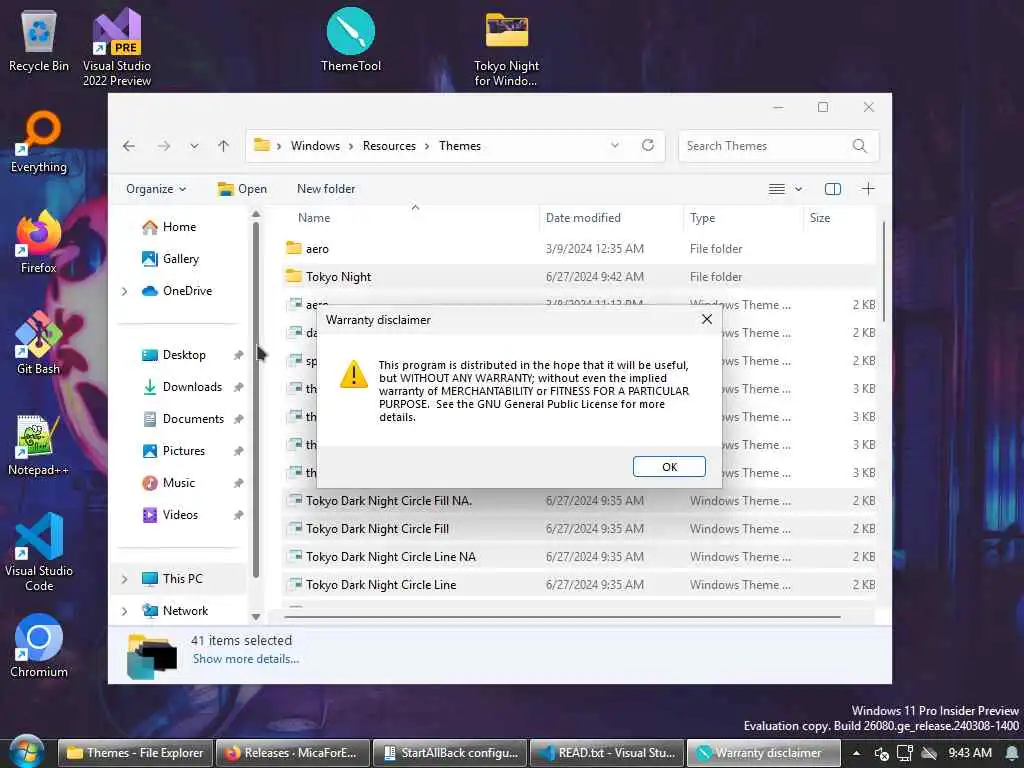Open recent locations dropdown in File Explorer
This screenshot has width=1024, height=768.
coord(194,146)
